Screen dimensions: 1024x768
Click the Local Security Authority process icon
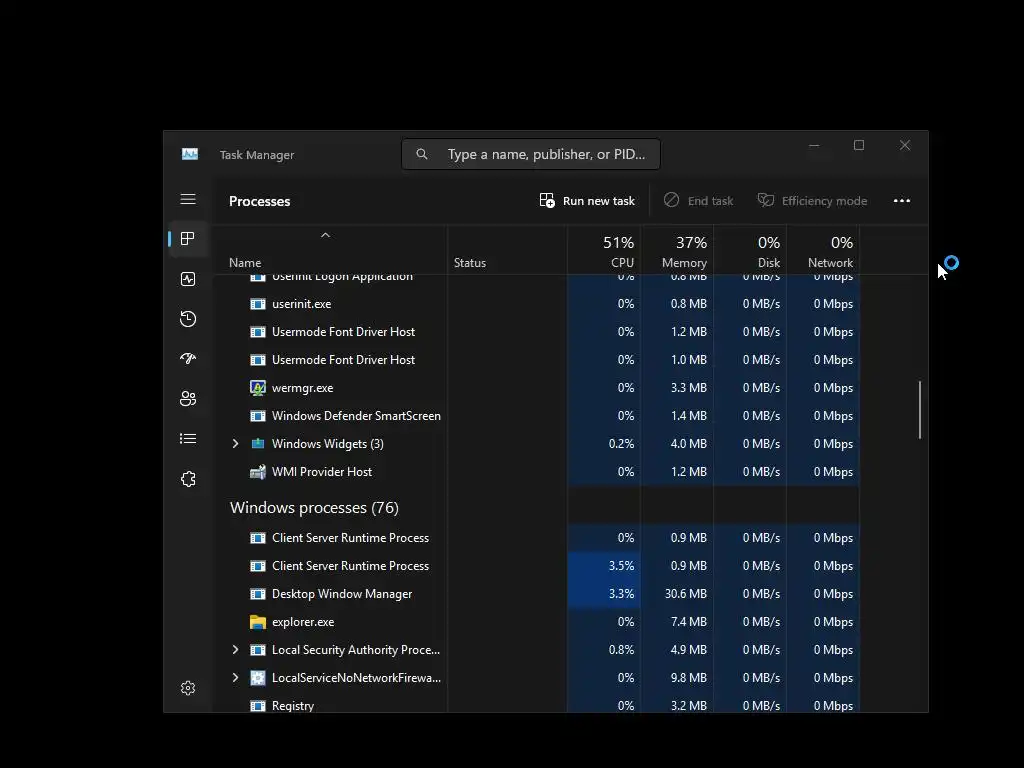point(258,650)
